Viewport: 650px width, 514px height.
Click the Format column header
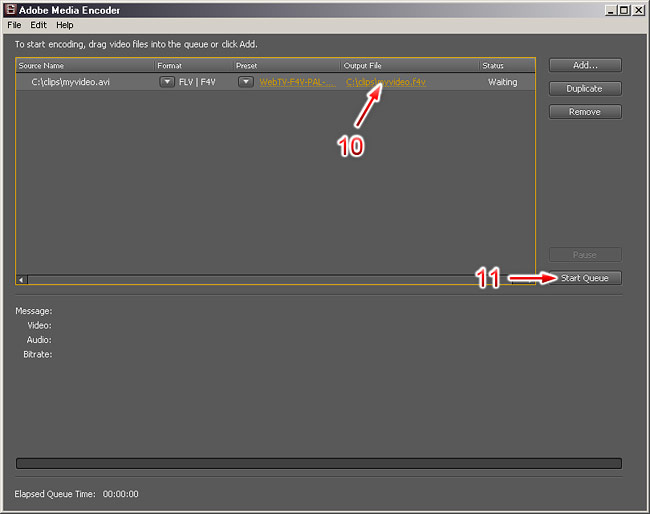(x=194, y=65)
